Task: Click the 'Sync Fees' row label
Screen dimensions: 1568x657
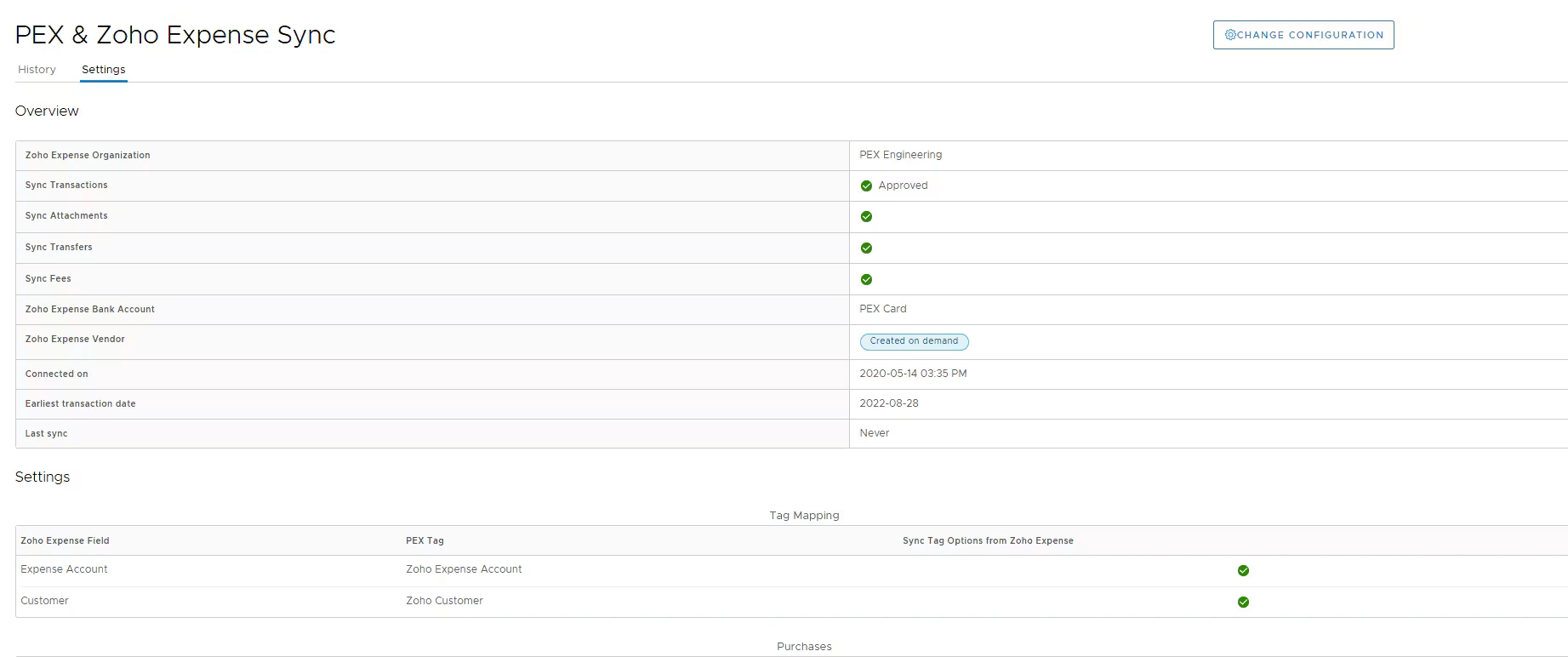Action: click(48, 279)
